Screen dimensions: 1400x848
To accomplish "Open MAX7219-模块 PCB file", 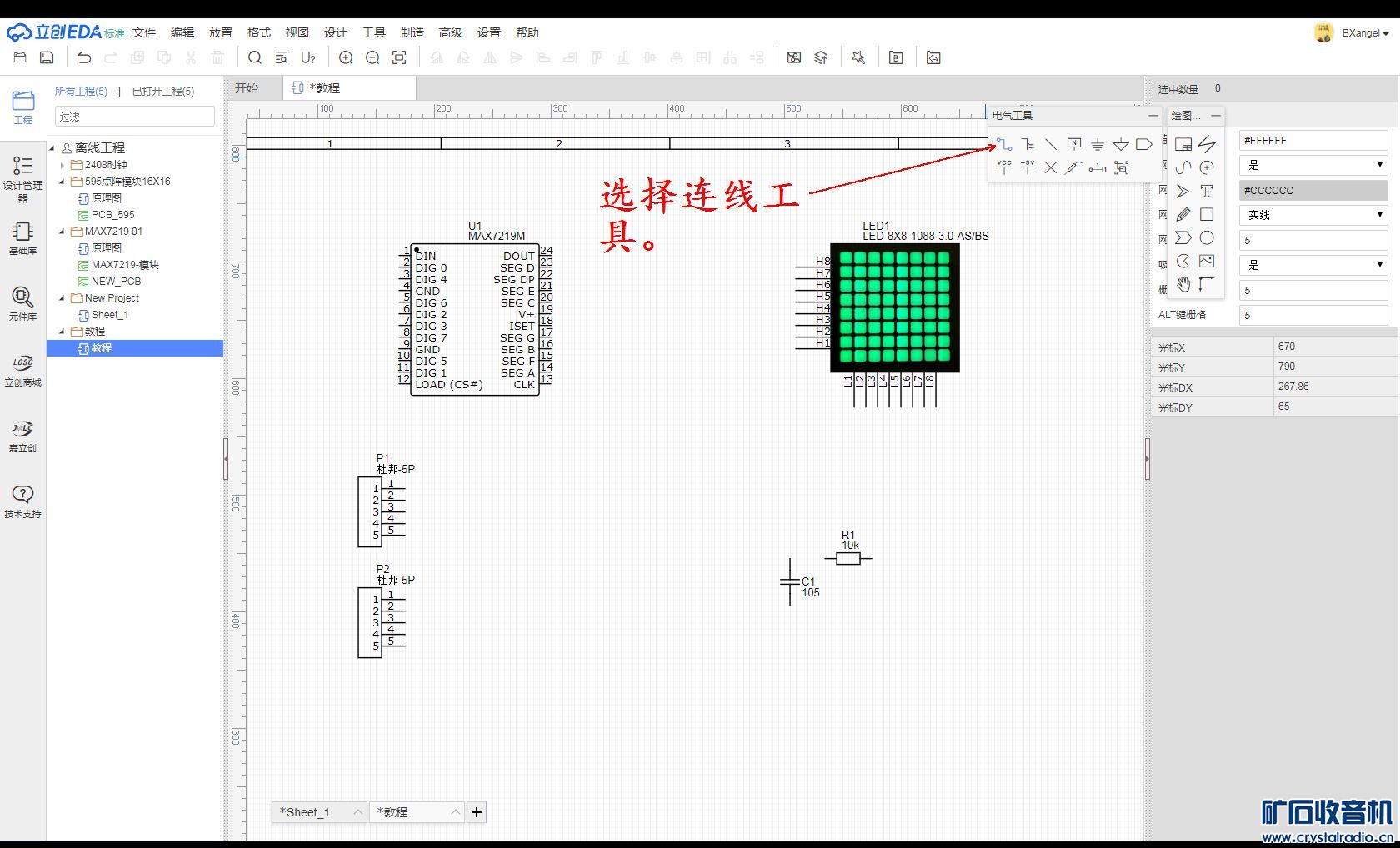I will coord(125,265).
